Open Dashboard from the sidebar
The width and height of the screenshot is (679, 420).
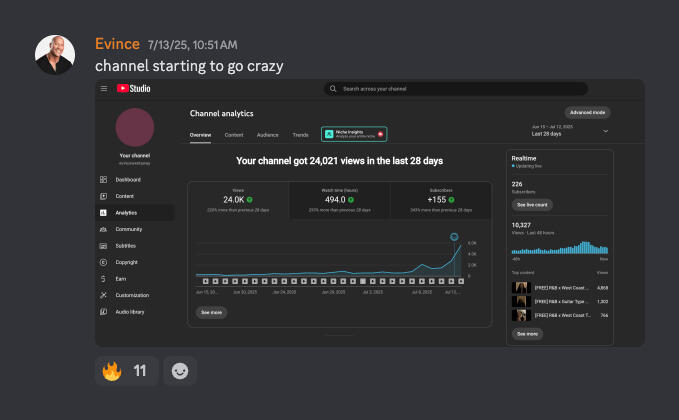tap(127, 180)
